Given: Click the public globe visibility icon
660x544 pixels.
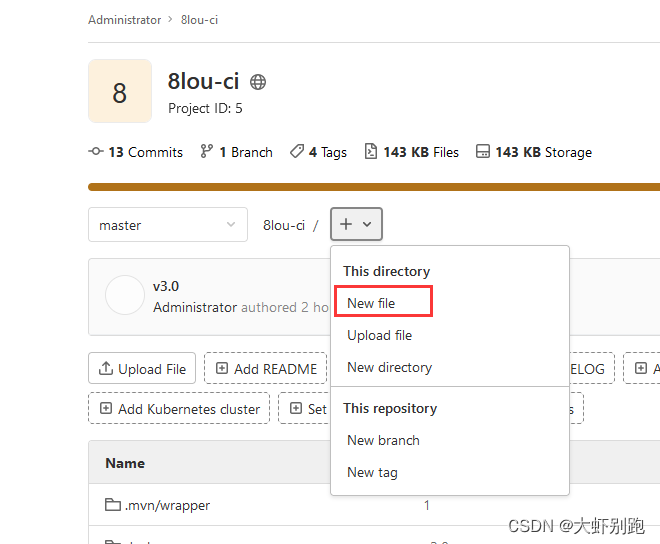Looking at the screenshot, I should 258,82.
